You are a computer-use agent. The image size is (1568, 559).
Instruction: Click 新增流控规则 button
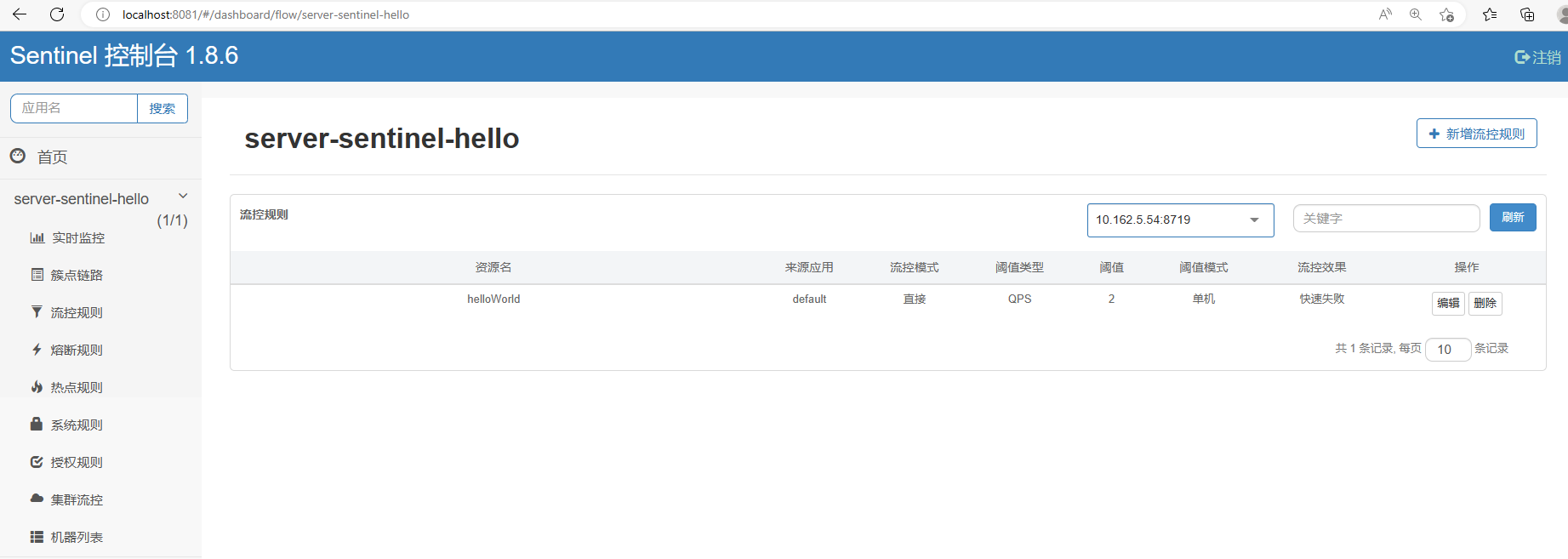click(x=1476, y=134)
